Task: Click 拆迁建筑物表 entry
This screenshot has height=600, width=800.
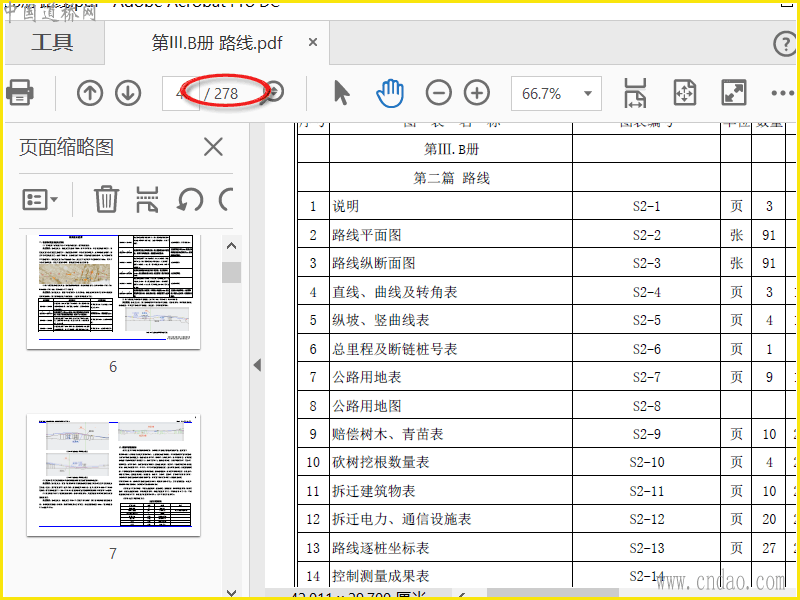Action: click(374, 491)
